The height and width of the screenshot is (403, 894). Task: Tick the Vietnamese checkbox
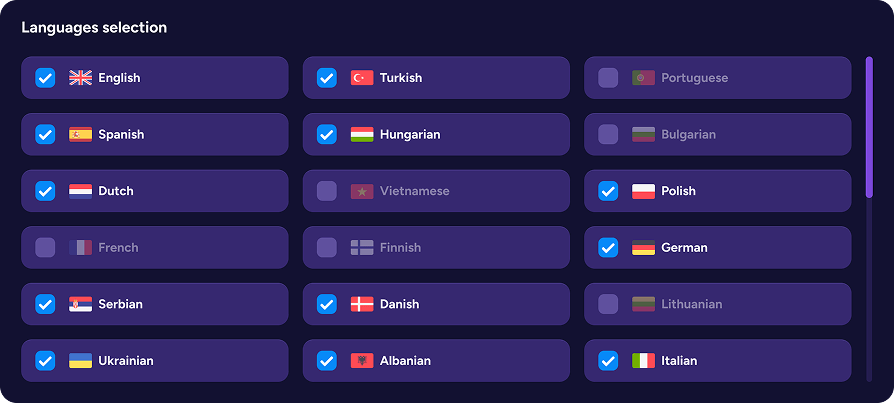[327, 191]
